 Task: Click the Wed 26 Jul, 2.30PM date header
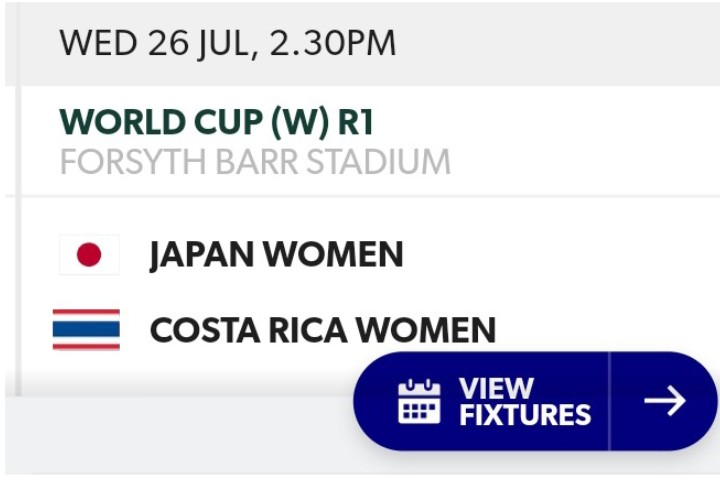[x=227, y=43]
